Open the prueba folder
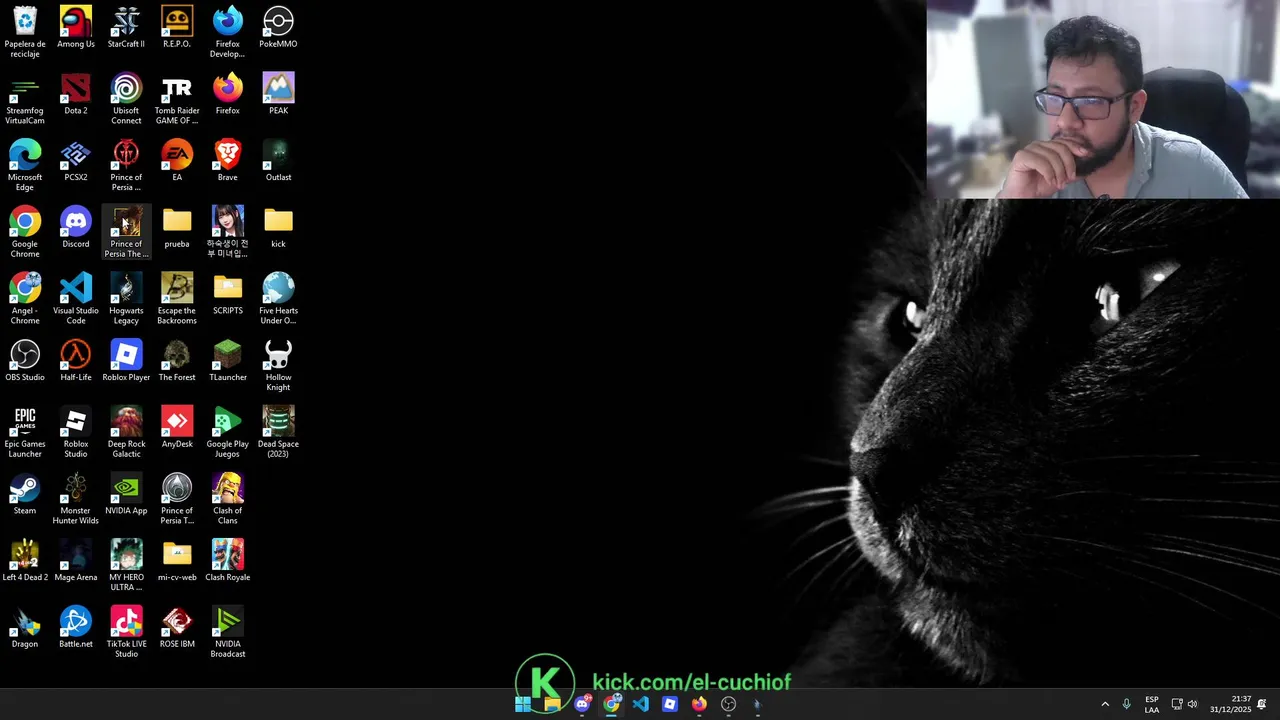 point(177,227)
